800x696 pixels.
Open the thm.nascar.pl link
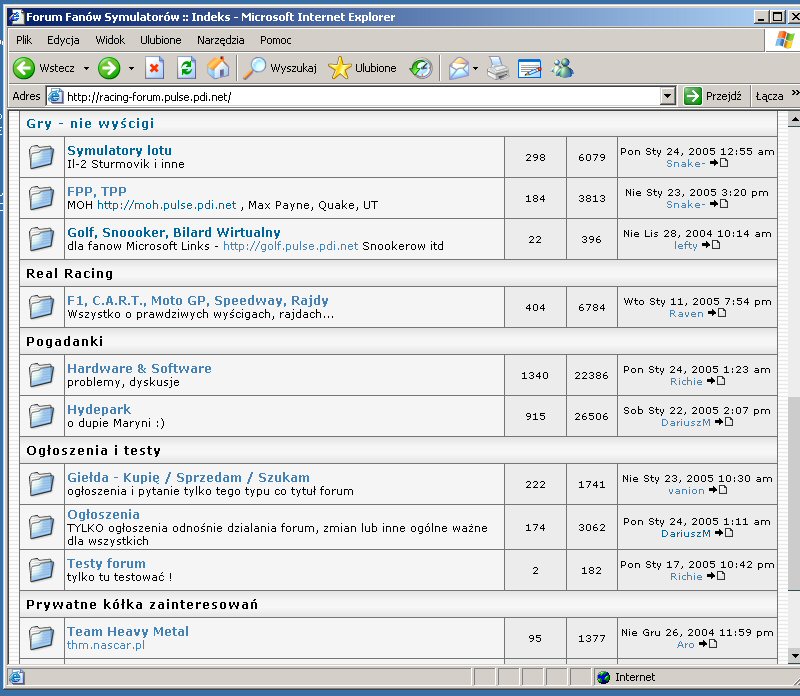pyautogui.click(x=106, y=645)
